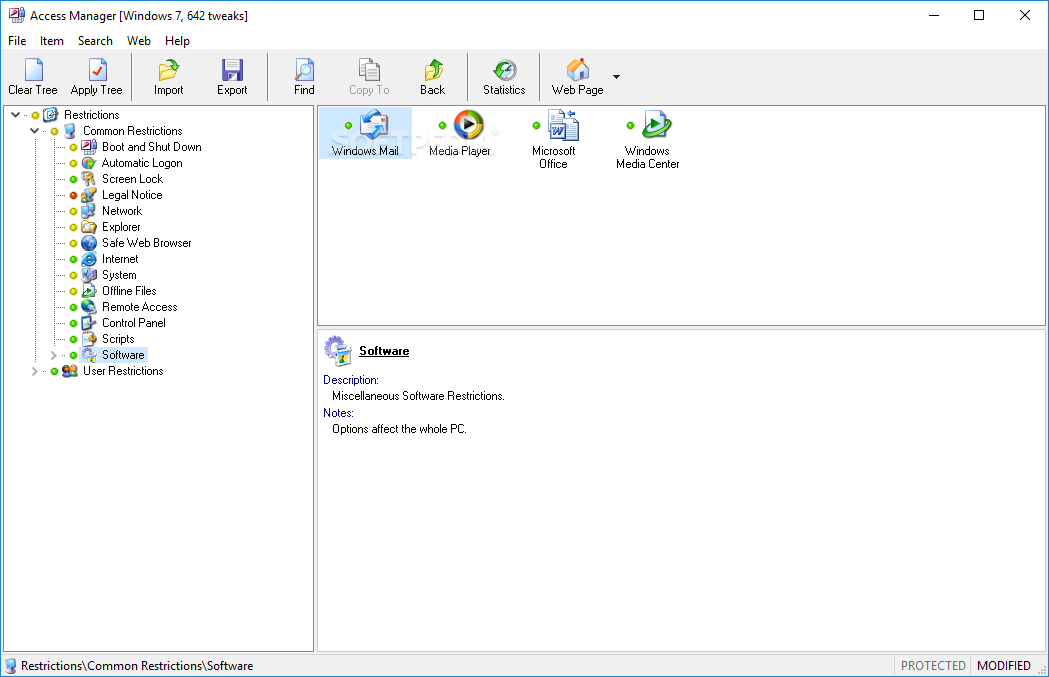Toggle the status dot of Scripts
This screenshot has width=1049, height=677.
click(74, 339)
